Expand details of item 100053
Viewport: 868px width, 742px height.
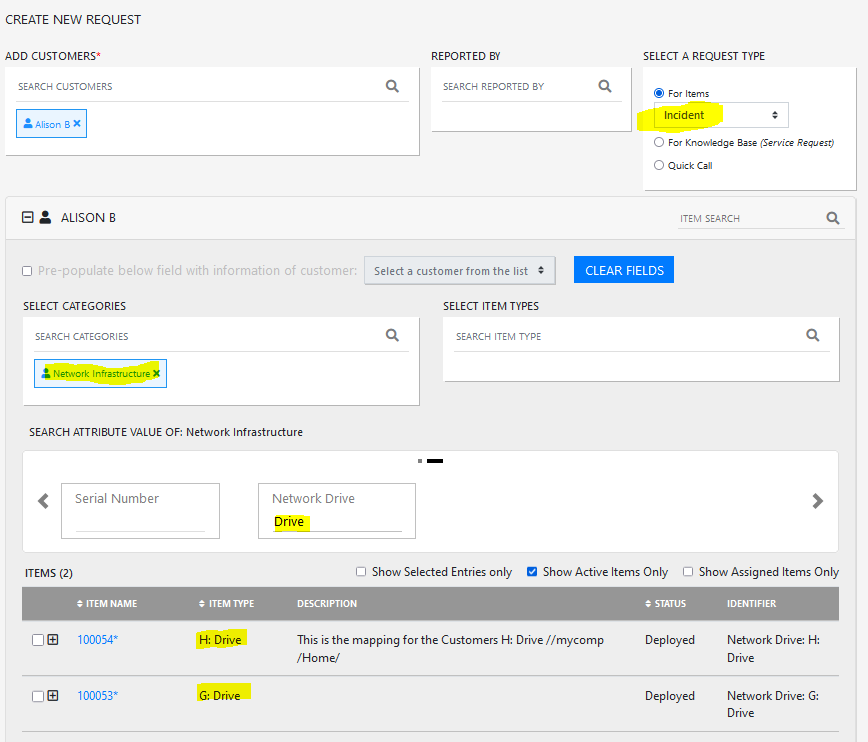click(53, 695)
